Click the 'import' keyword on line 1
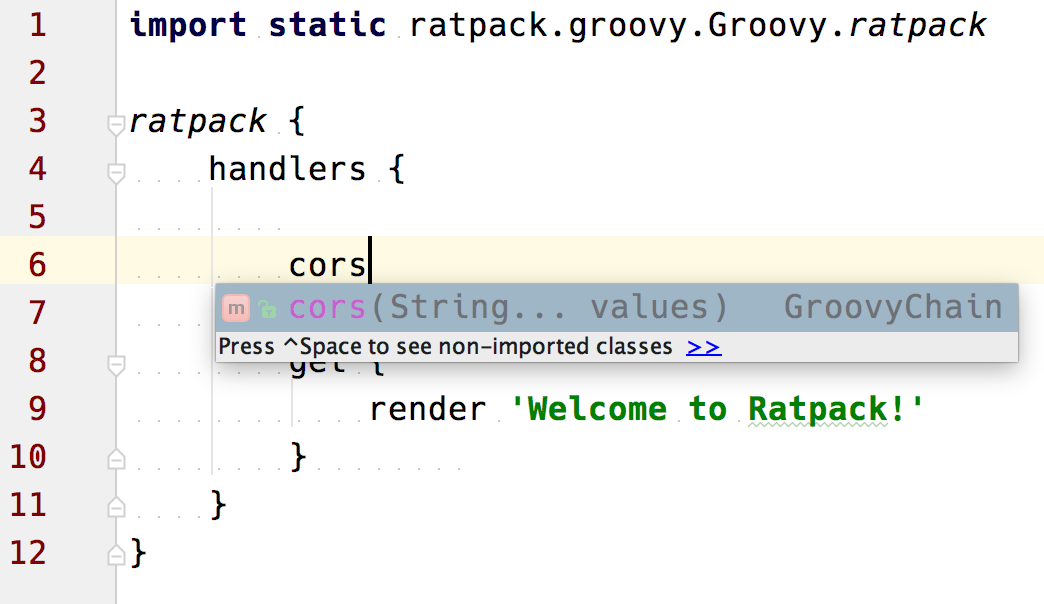Viewport: 1044px width, 604px height. coord(188,25)
